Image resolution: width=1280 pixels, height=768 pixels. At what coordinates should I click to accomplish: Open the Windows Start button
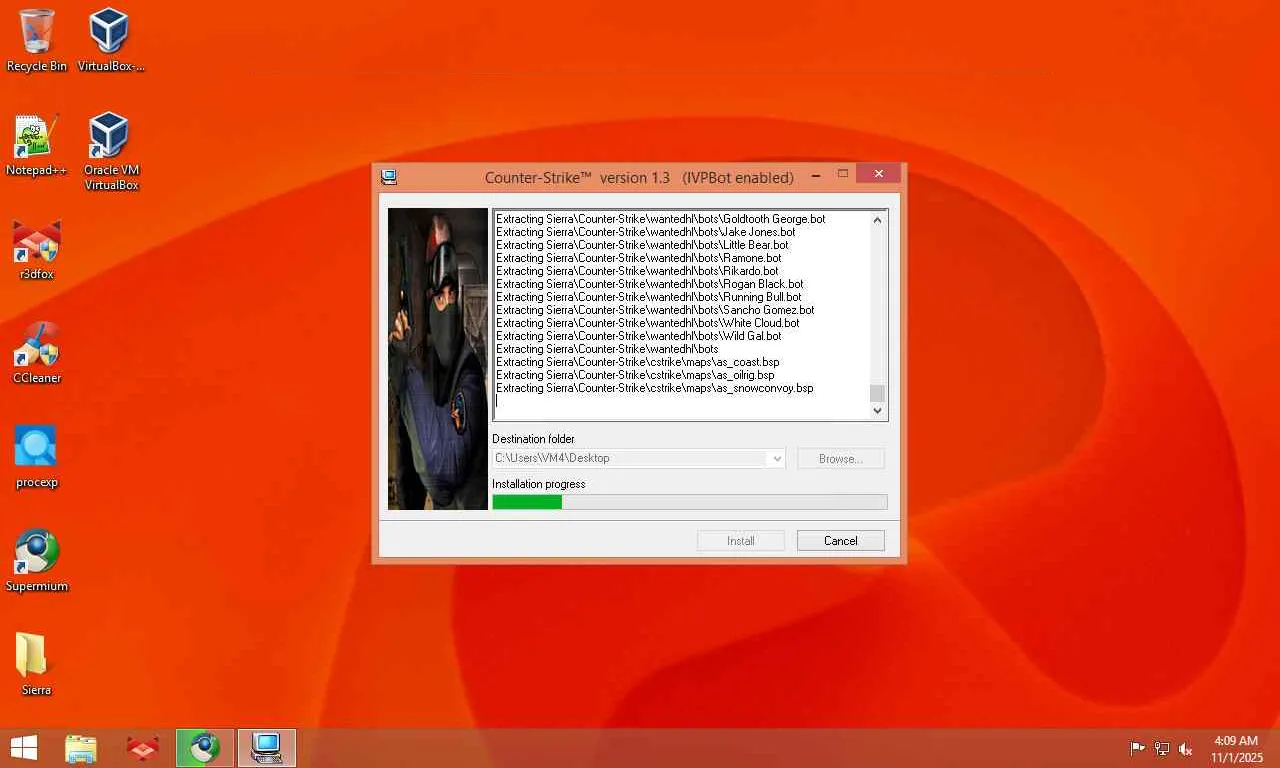tap(24, 748)
